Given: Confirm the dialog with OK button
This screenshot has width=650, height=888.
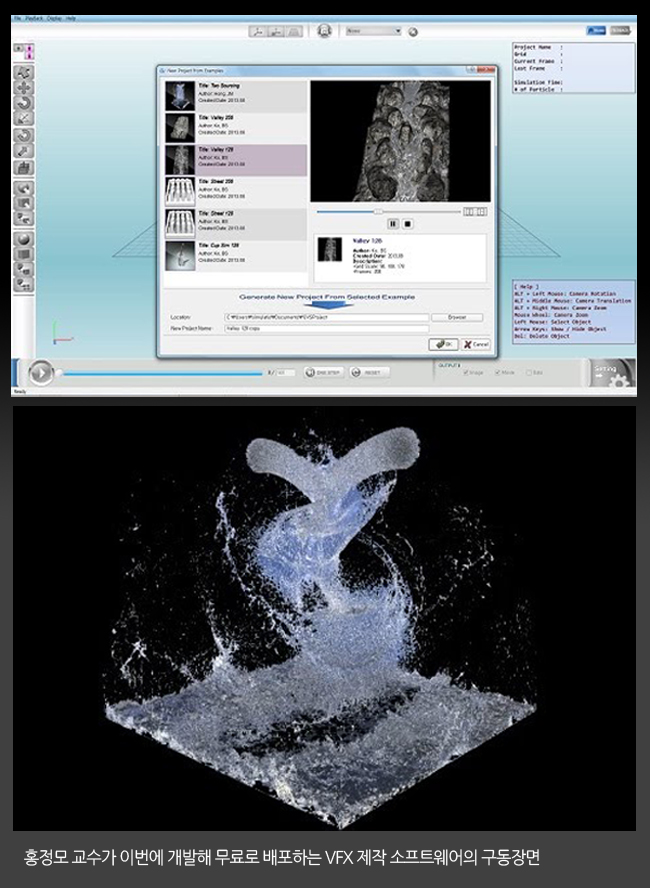Looking at the screenshot, I should click(443, 344).
